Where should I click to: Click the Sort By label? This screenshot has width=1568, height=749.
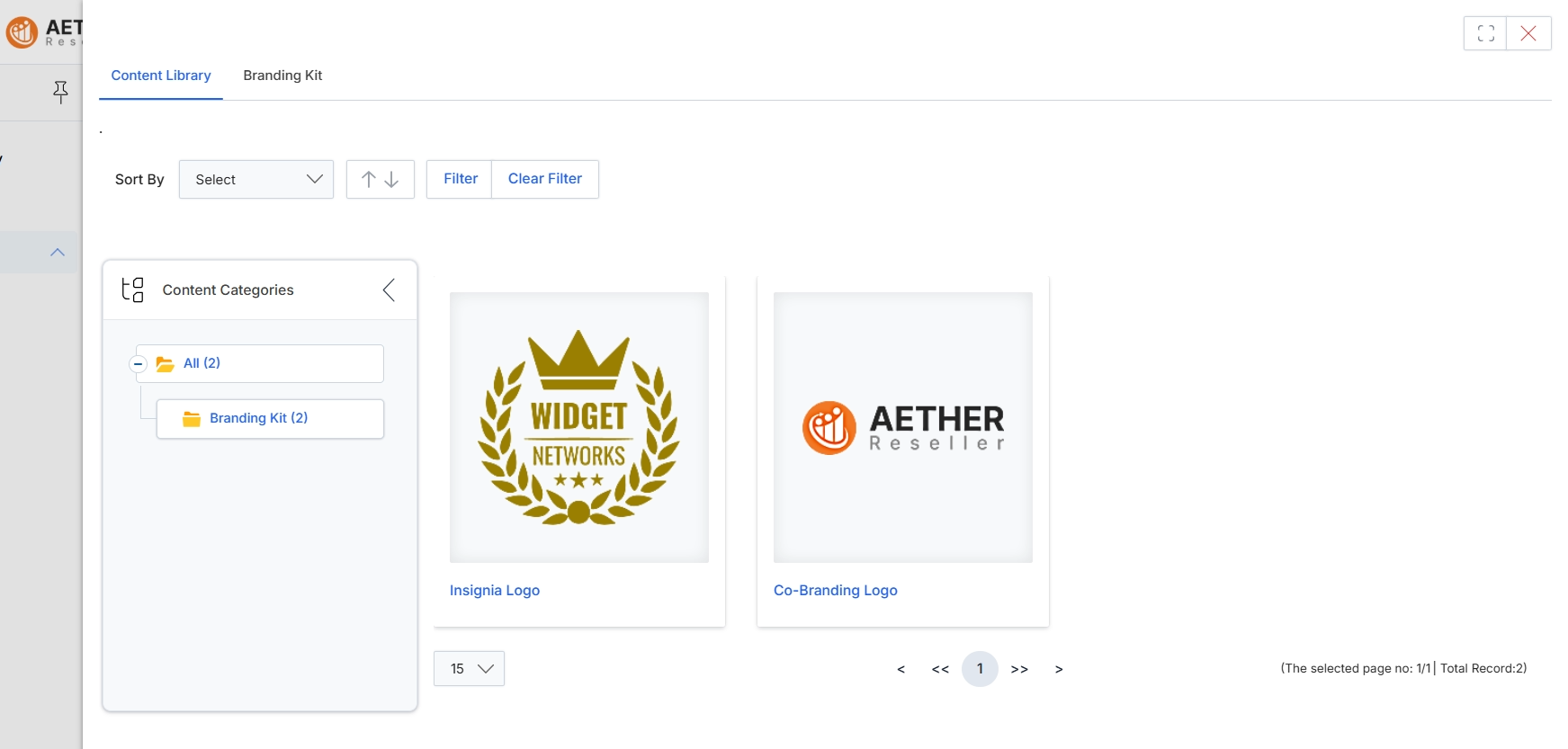pyautogui.click(x=139, y=180)
